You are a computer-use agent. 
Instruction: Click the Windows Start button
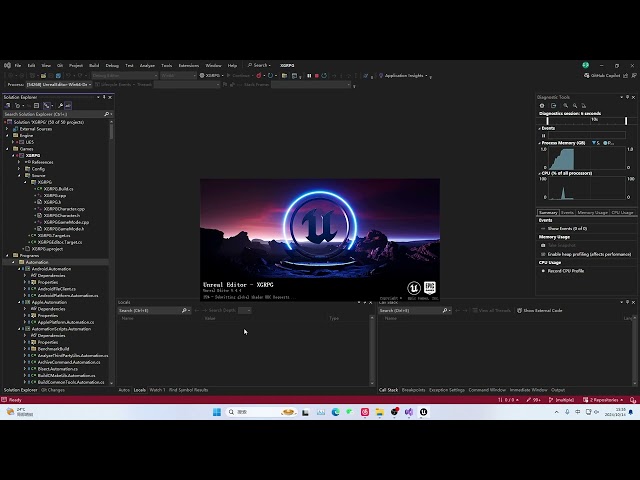pos(217,412)
